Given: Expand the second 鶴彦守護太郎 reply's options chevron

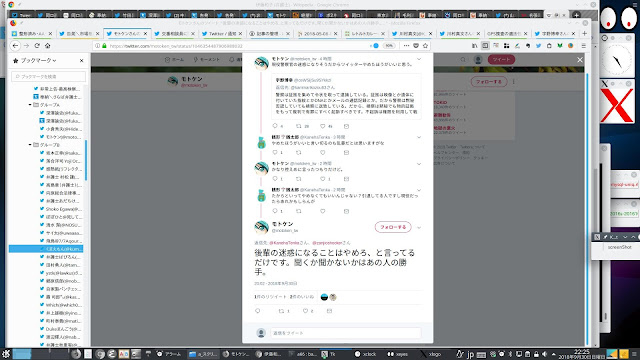Looking at the screenshot, I should (419, 190).
